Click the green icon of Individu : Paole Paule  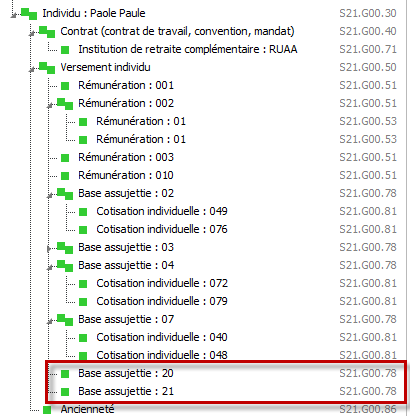[29, 14]
